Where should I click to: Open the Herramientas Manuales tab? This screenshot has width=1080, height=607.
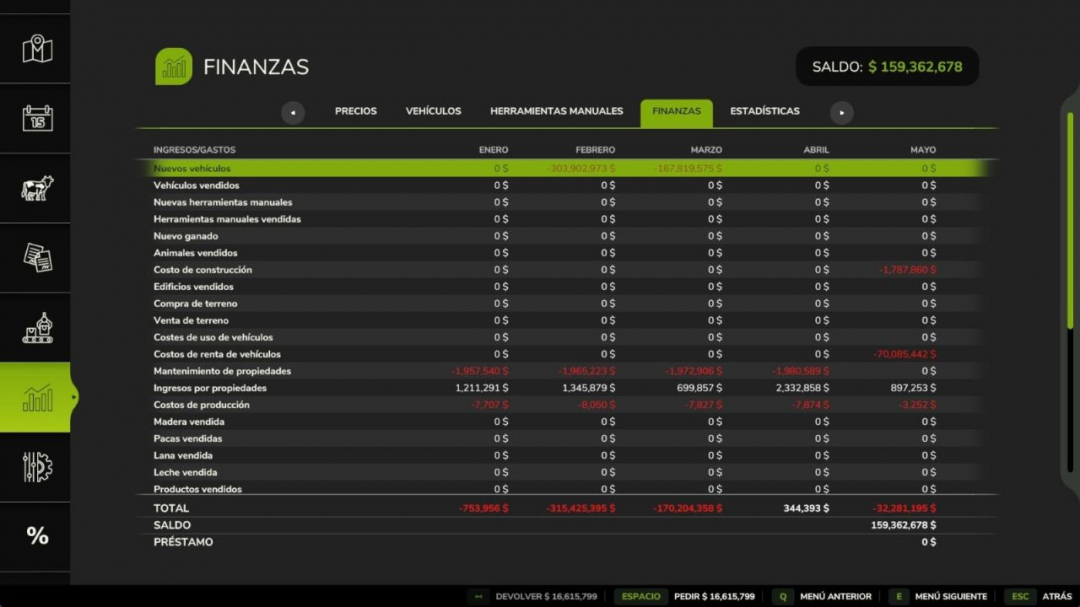(x=557, y=111)
